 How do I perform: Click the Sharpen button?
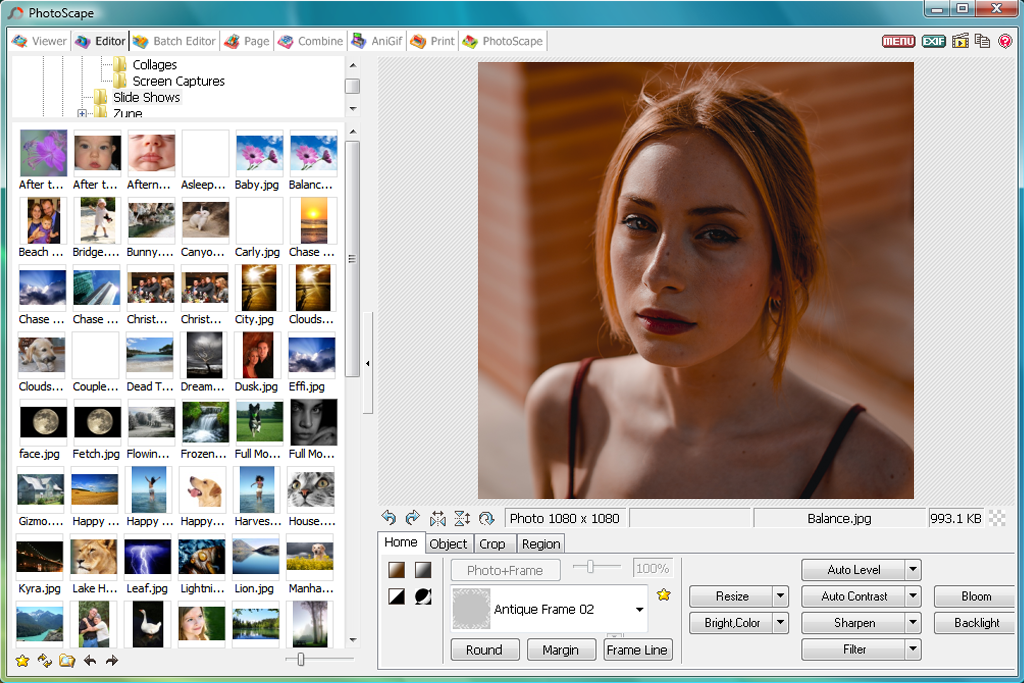(x=853, y=623)
